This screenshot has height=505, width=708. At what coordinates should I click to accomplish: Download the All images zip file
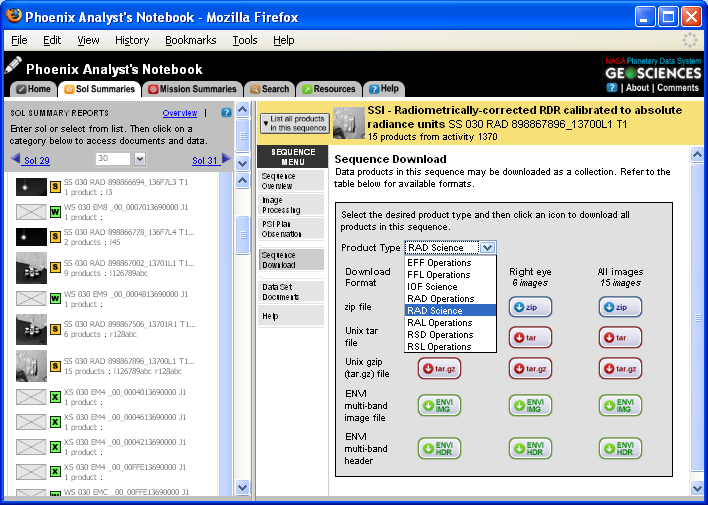coord(620,308)
